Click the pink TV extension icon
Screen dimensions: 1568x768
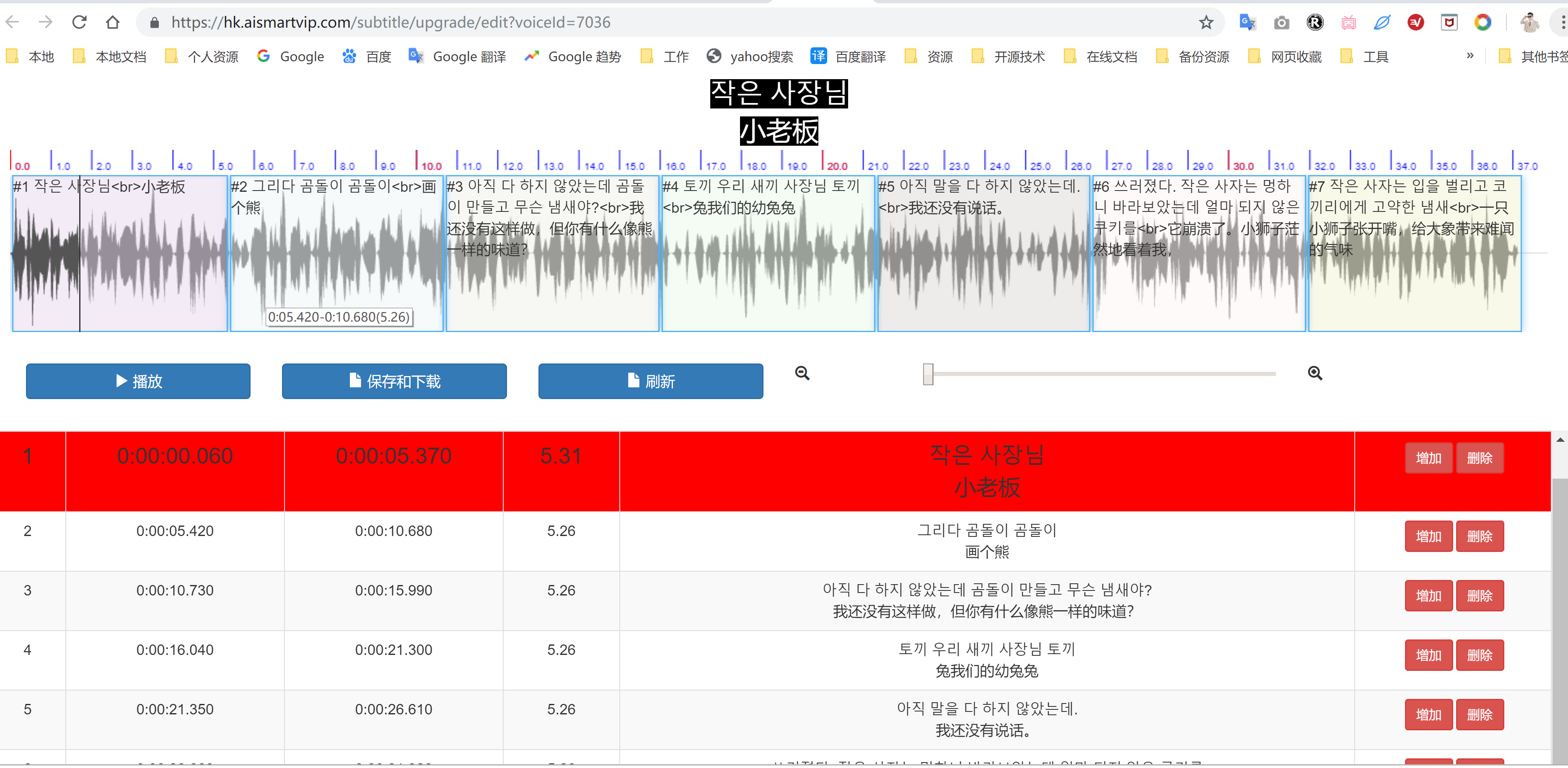[x=1348, y=23]
